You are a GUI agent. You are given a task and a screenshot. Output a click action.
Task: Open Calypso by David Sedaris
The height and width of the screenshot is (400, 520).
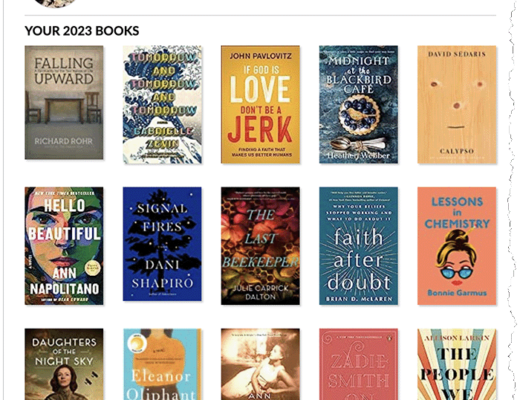click(457, 104)
